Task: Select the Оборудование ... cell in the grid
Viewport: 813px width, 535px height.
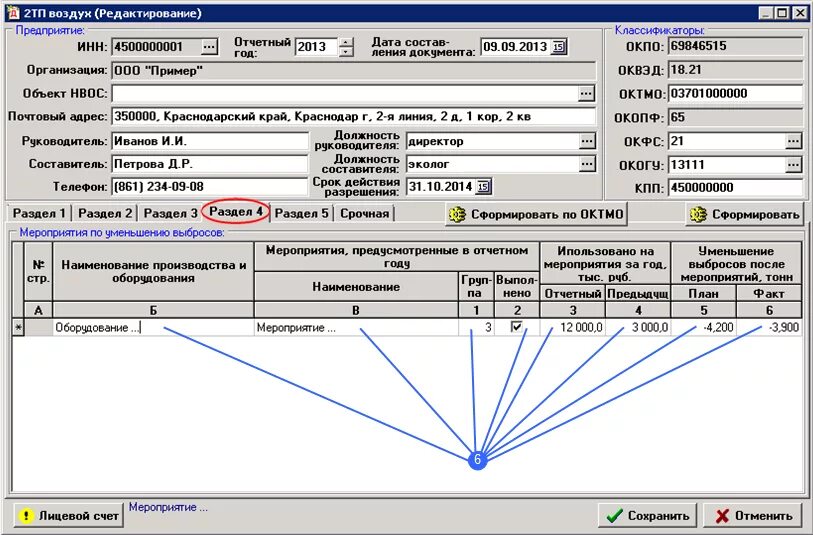Action: point(153,327)
